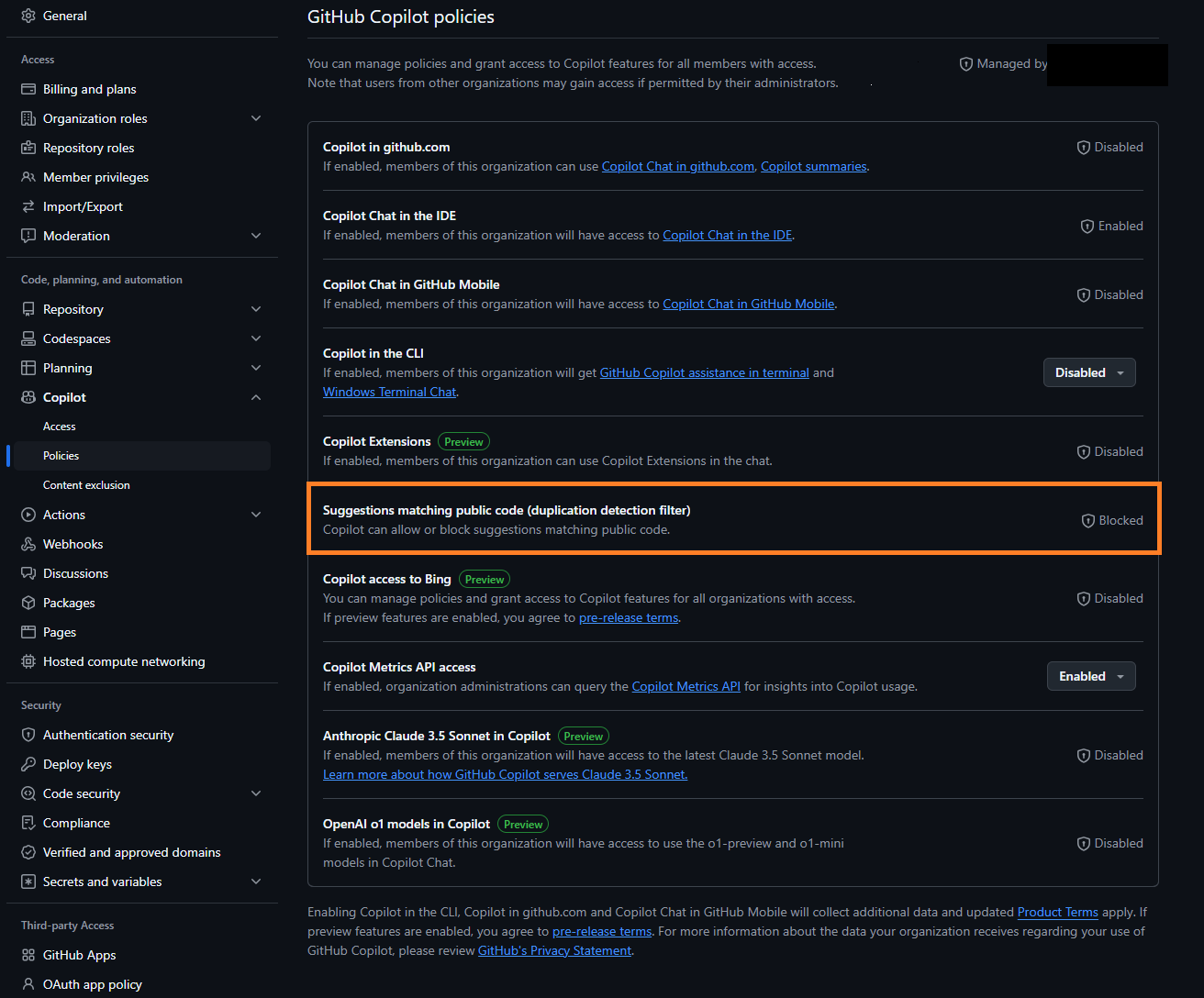
Task: Open the Copilot Metrics API link
Action: (686, 686)
